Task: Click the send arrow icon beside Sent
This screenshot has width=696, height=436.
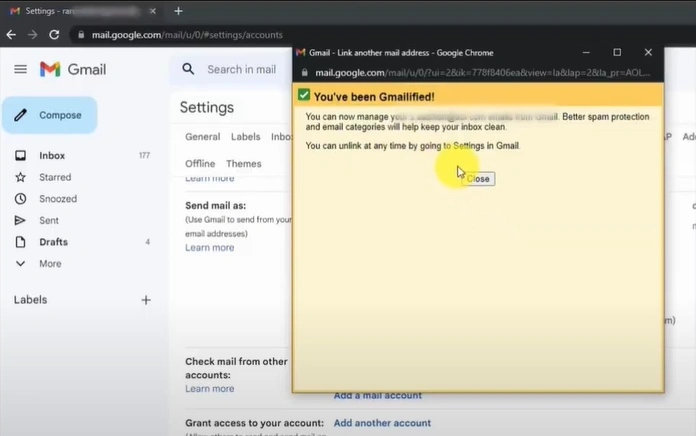Action: click(x=20, y=220)
